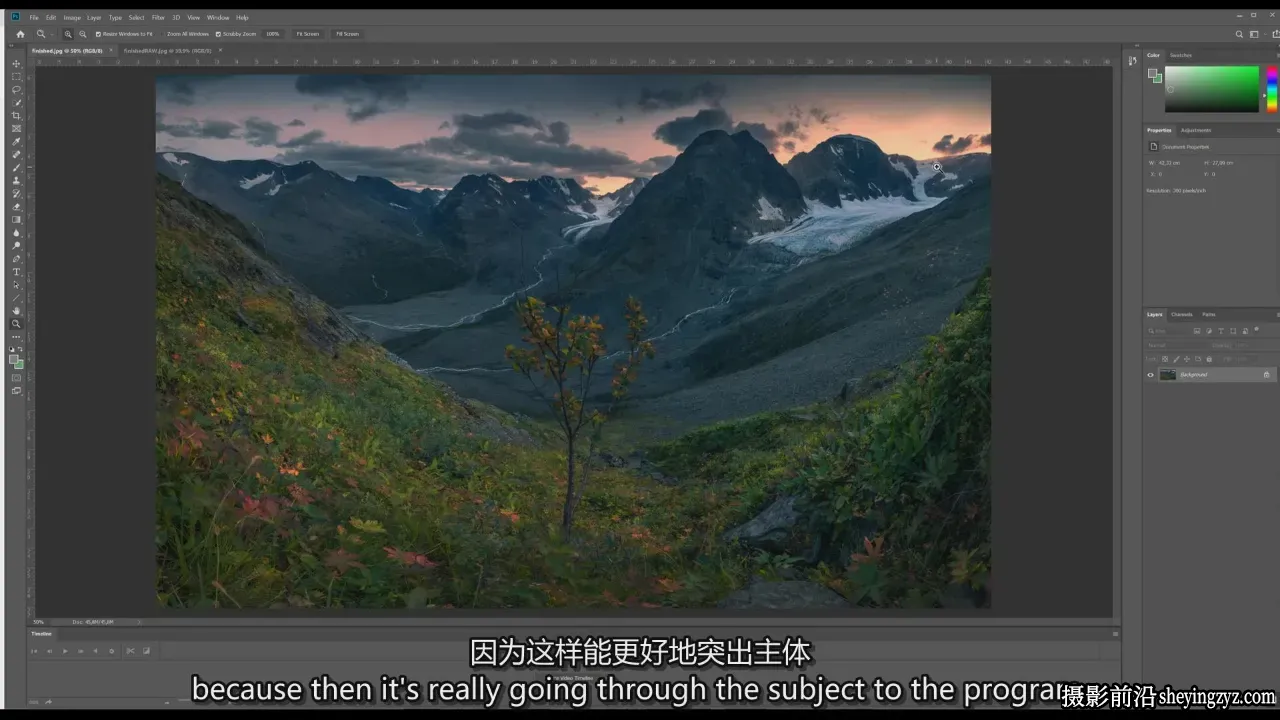
Task: Open the Timeline panel menu icon
Action: 1115,633
